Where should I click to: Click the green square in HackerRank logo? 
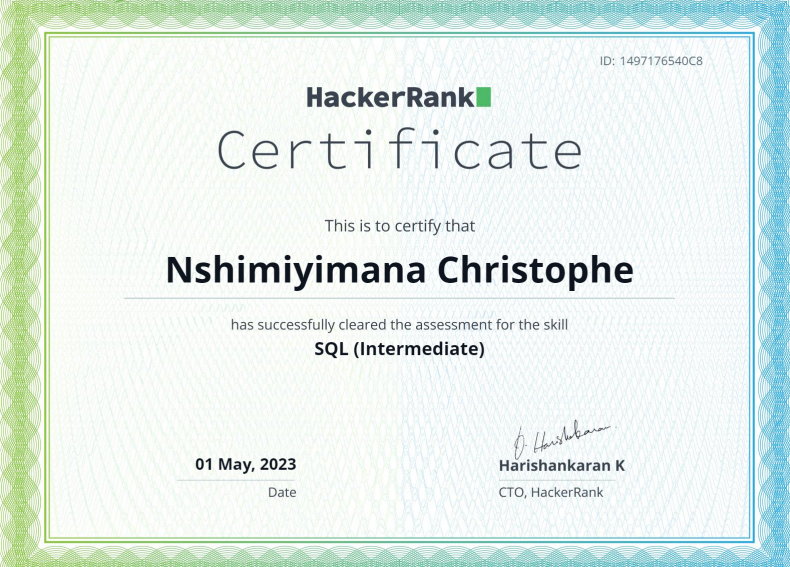click(483, 97)
